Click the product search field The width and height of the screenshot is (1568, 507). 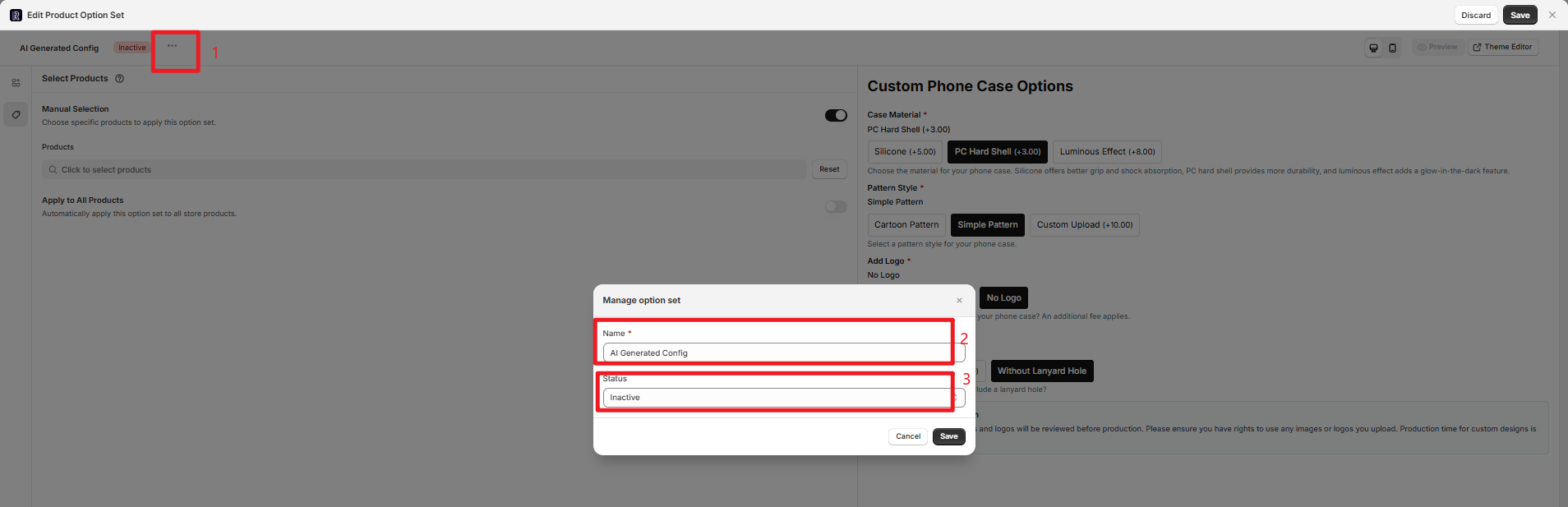tap(424, 170)
